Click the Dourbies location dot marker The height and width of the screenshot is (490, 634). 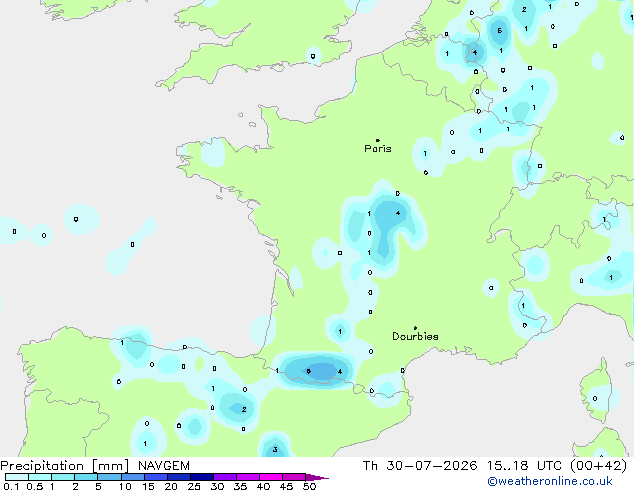415,328
